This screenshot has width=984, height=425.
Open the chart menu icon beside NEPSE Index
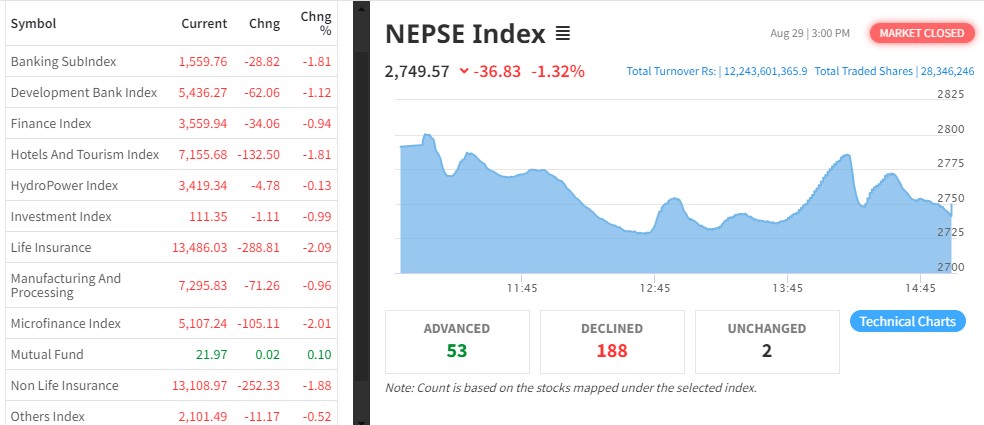pyautogui.click(x=562, y=34)
